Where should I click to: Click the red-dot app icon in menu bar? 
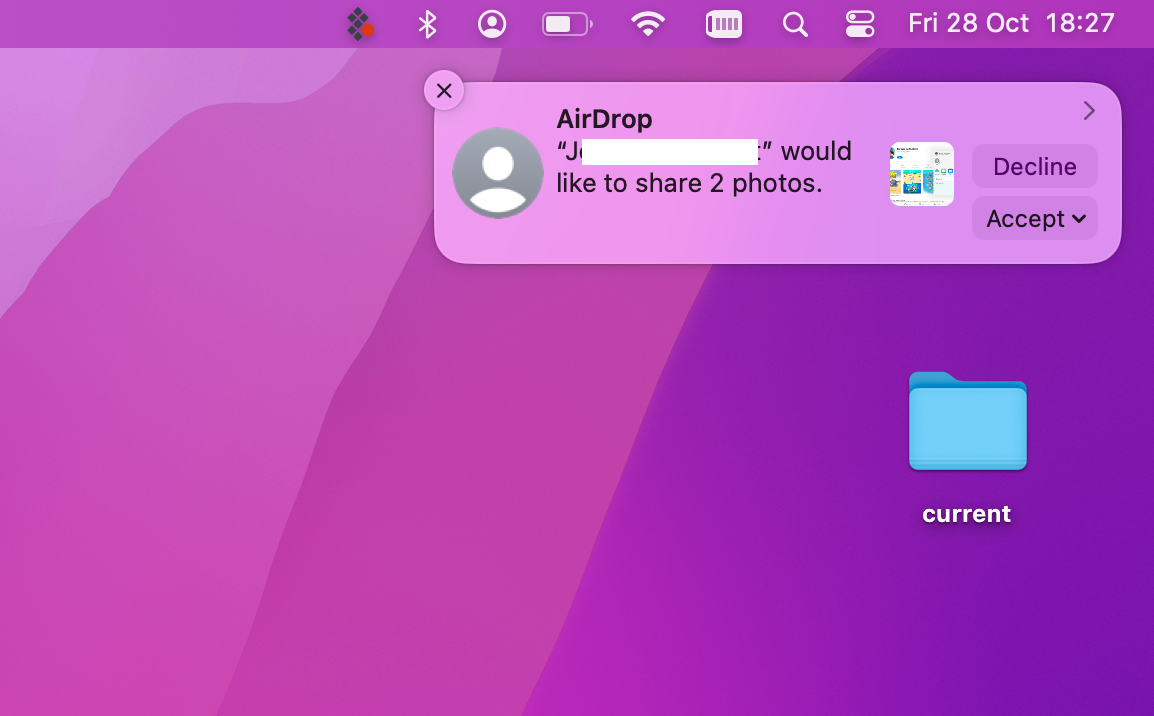[x=359, y=24]
